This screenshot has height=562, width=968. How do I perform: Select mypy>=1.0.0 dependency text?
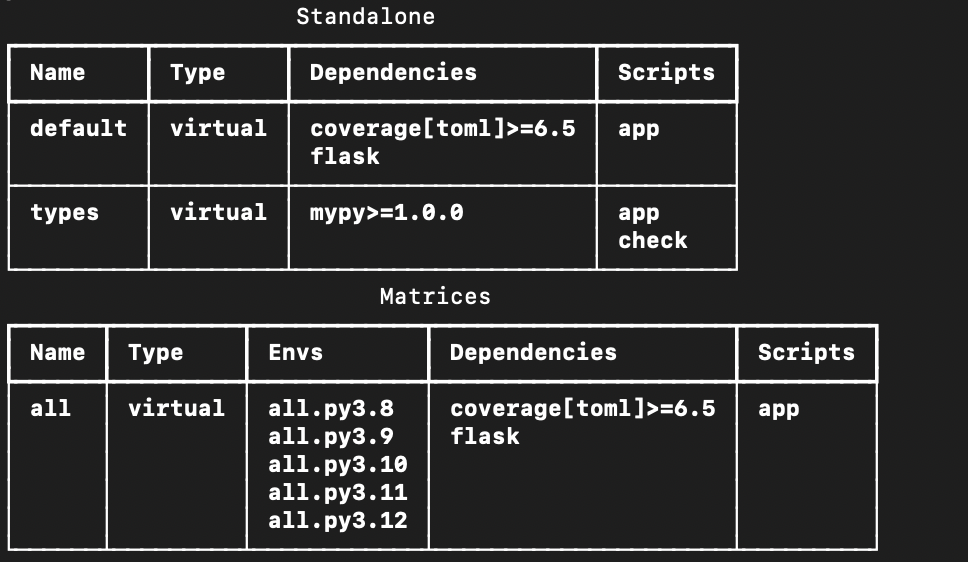(386, 213)
